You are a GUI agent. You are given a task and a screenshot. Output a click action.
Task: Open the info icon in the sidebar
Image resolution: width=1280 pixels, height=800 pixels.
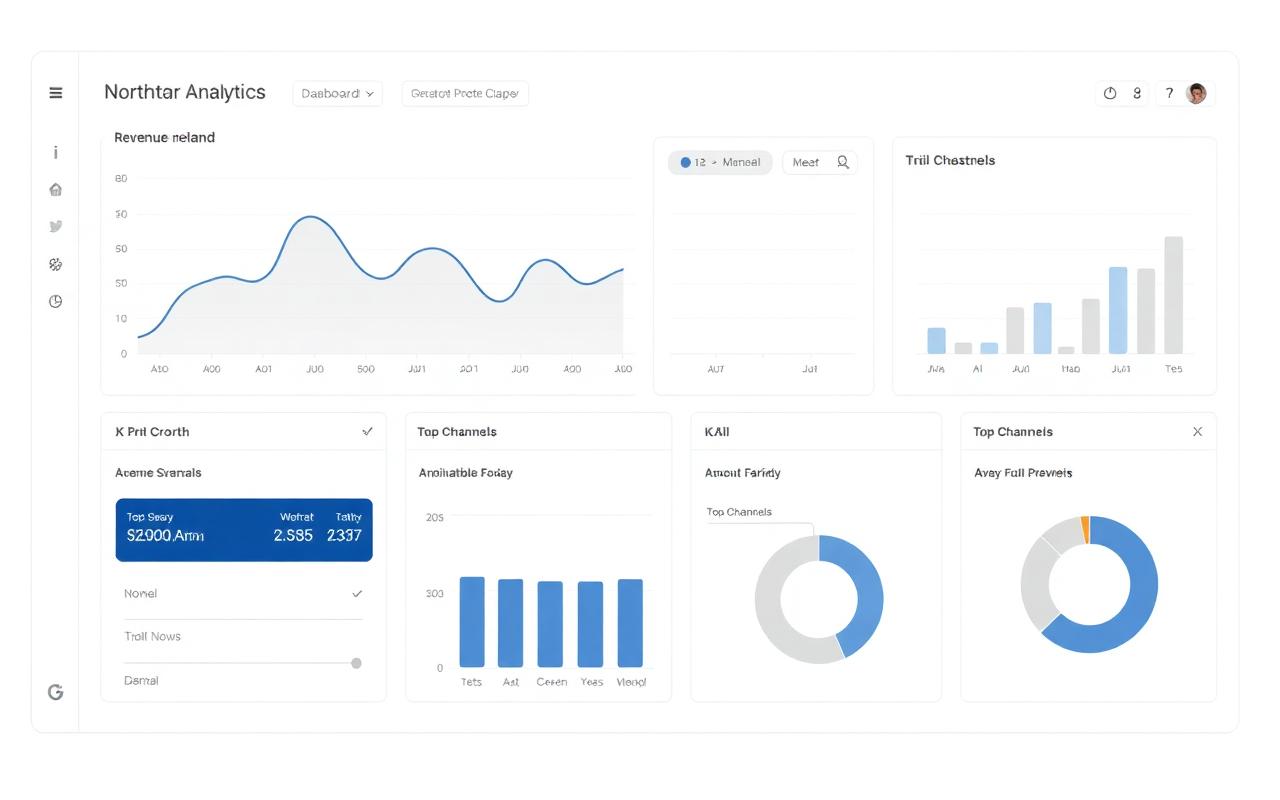tap(56, 152)
